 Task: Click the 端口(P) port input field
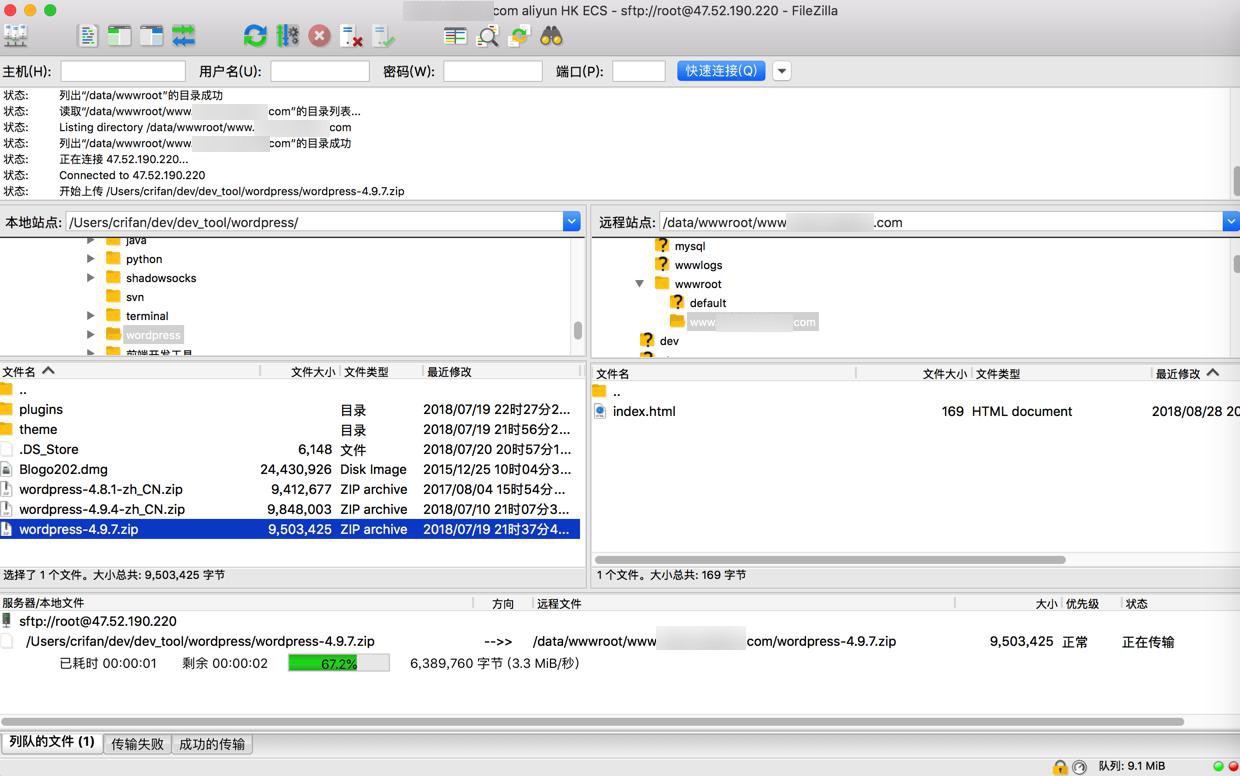[639, 71]
